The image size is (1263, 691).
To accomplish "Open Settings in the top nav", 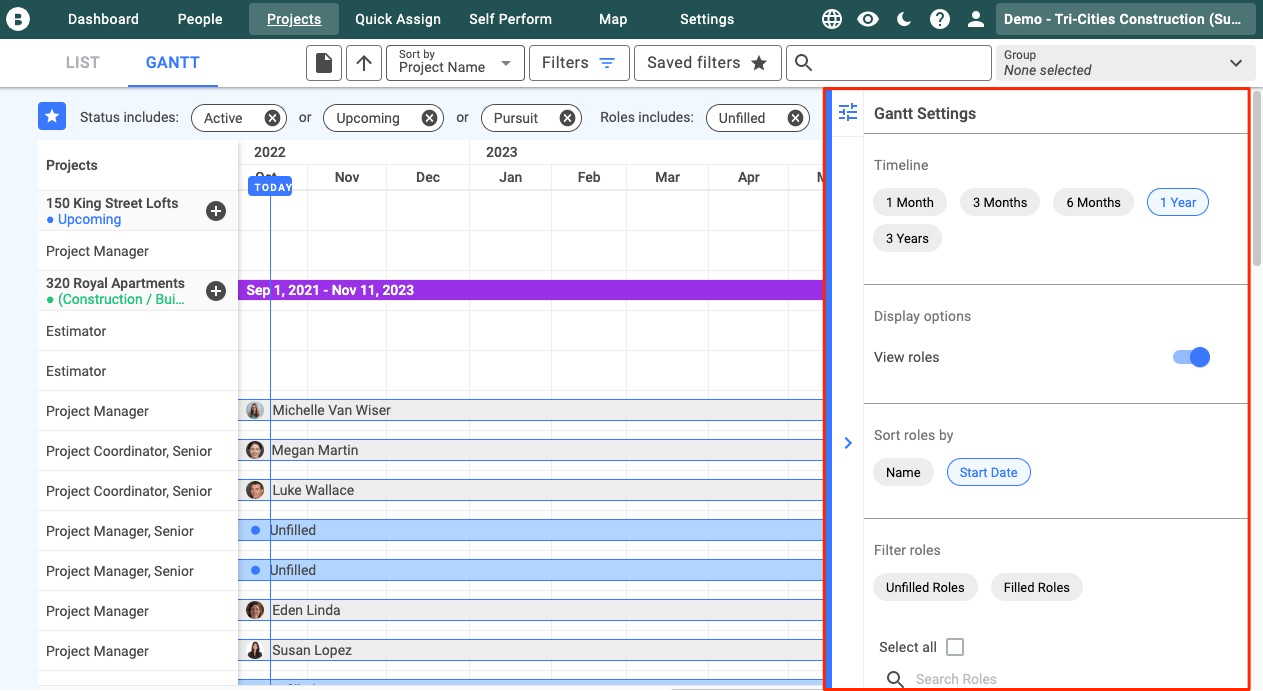I will click(x=707, y=19).
